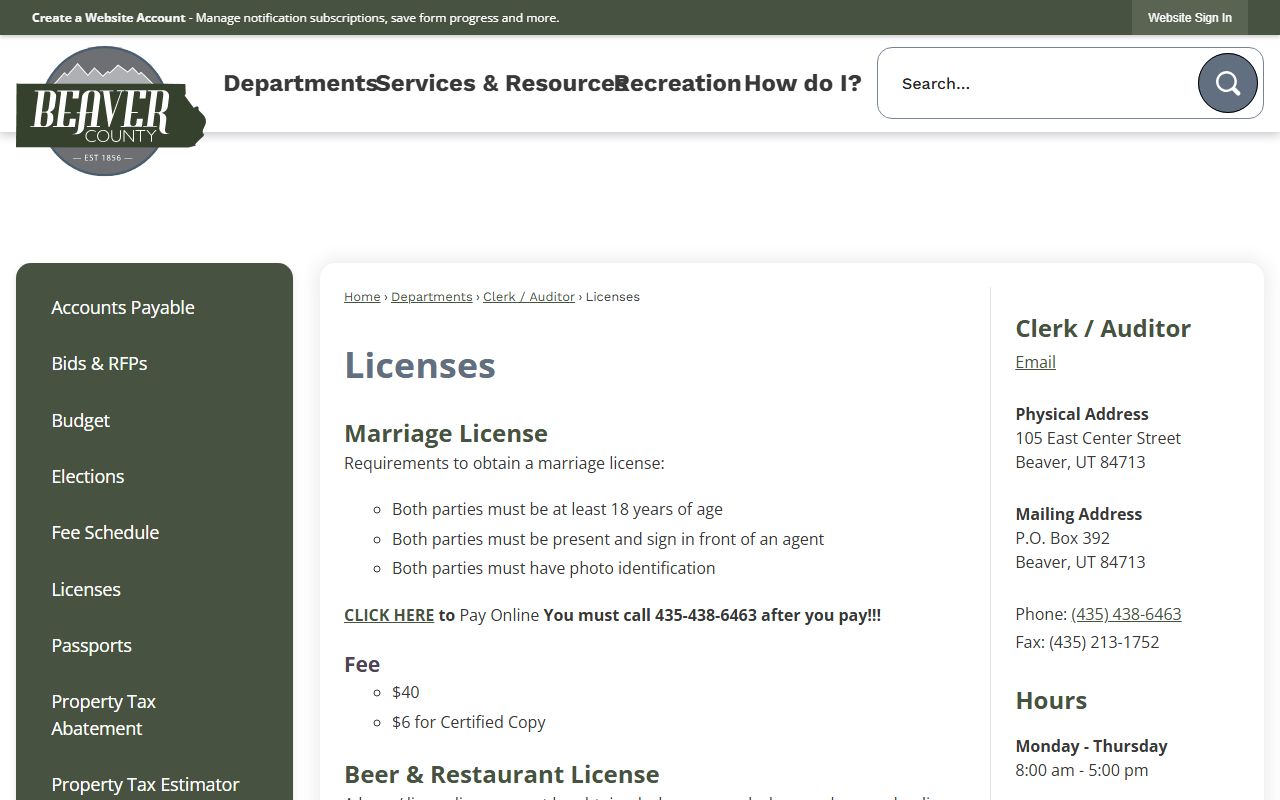
Task: Open the Departments menu
Action: 299,83
